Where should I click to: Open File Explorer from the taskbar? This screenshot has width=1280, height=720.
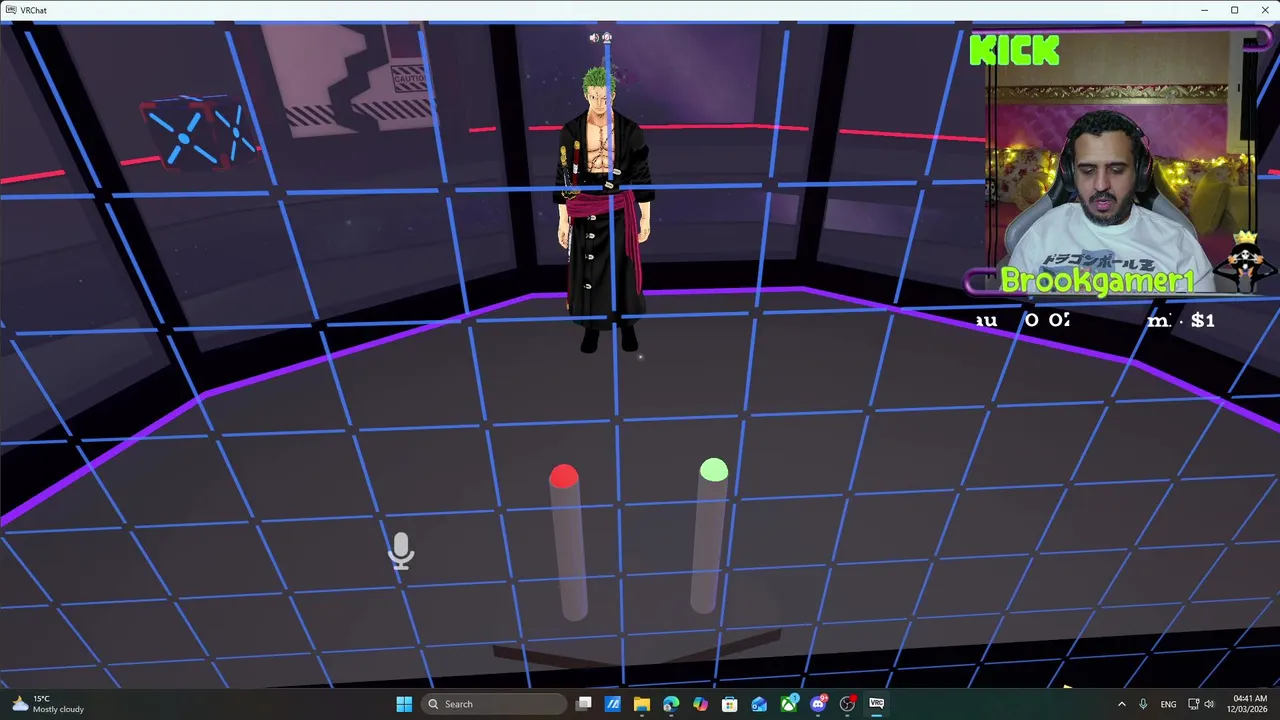point(642,704)
